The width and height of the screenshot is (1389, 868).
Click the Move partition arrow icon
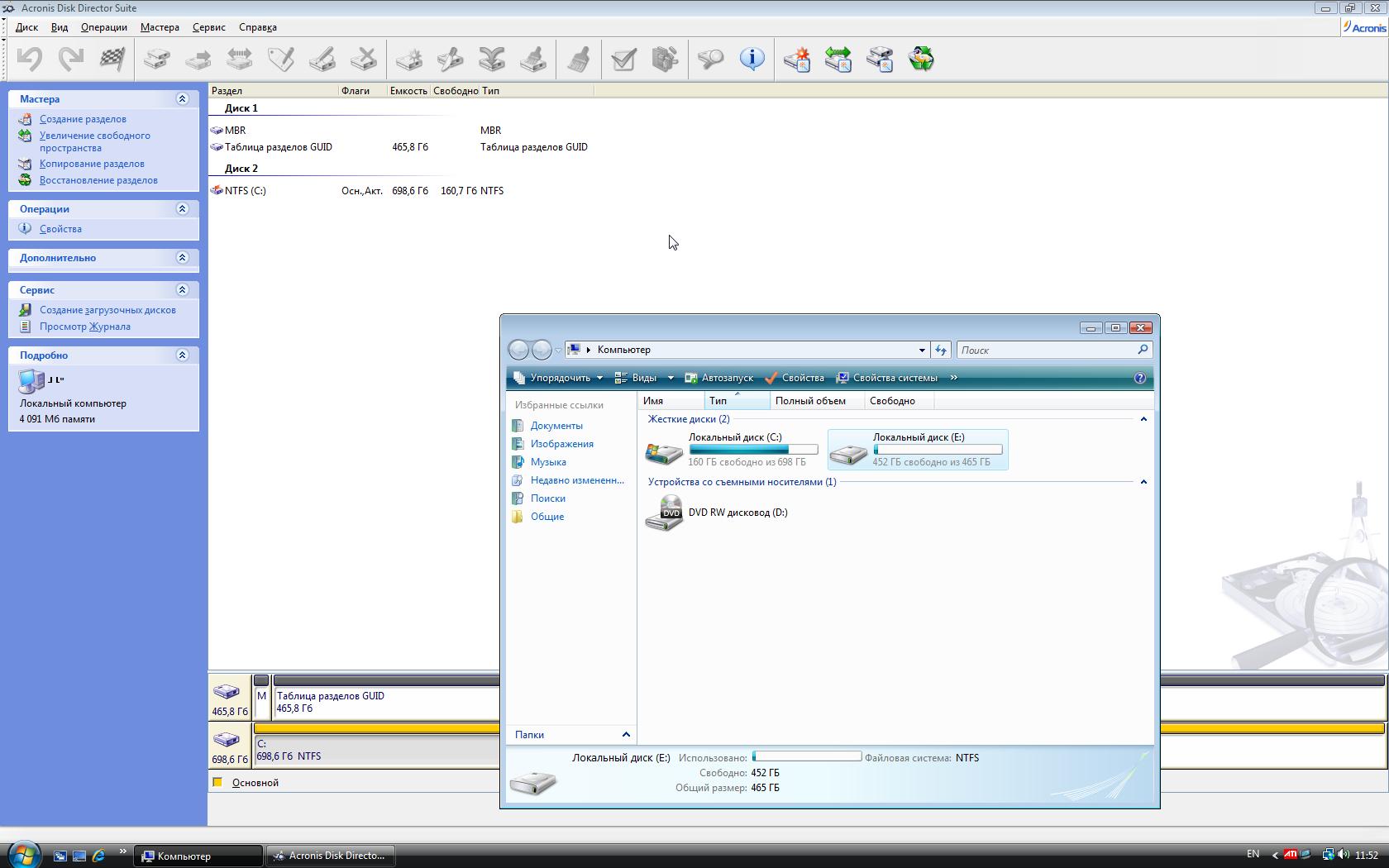pos(198,59)
